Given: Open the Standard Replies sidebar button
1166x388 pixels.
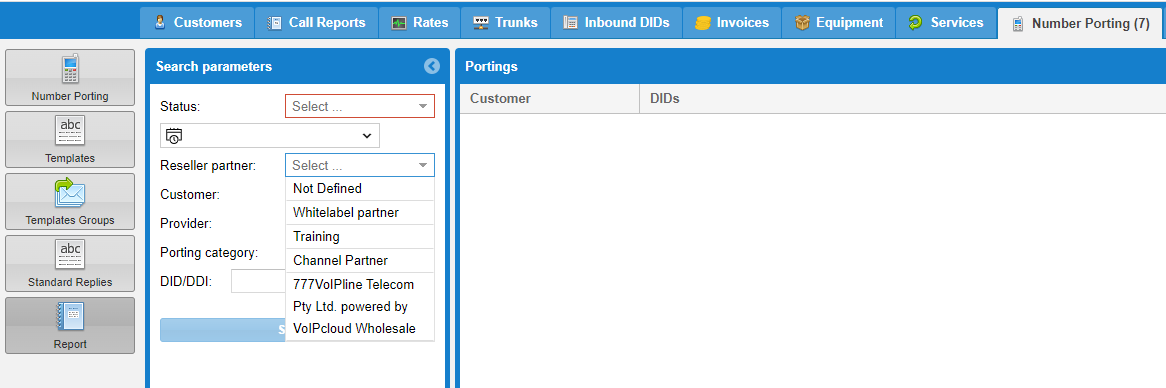Looking at the screenshot, I should point(70,263).
